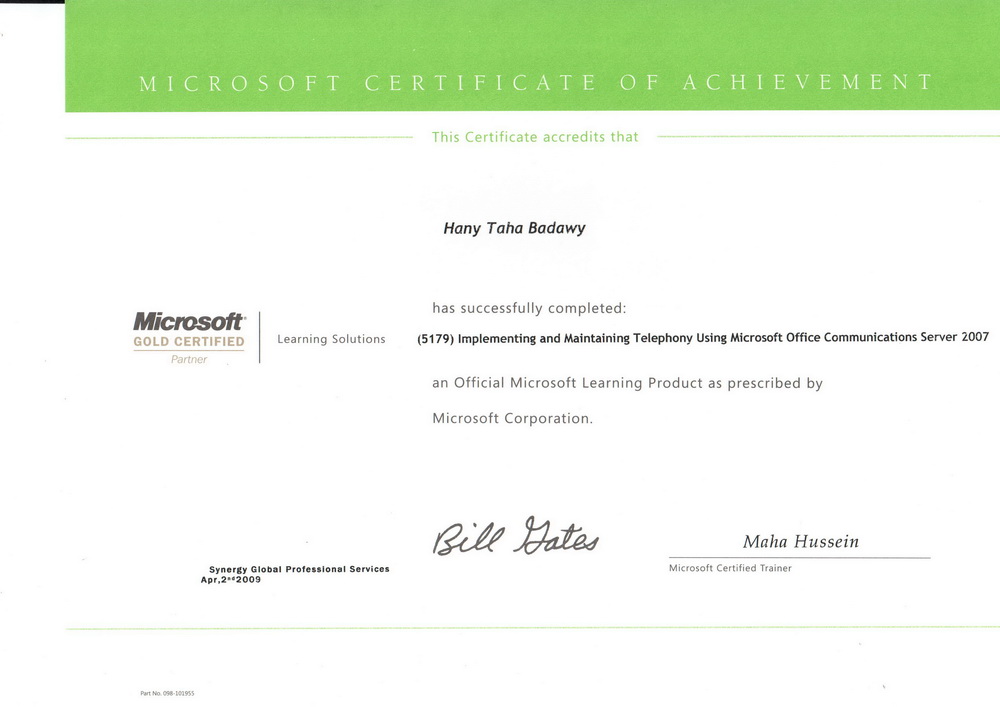Click Synergy Global Professional Services text
The image size is (1000, 707).
click(299, 569)
